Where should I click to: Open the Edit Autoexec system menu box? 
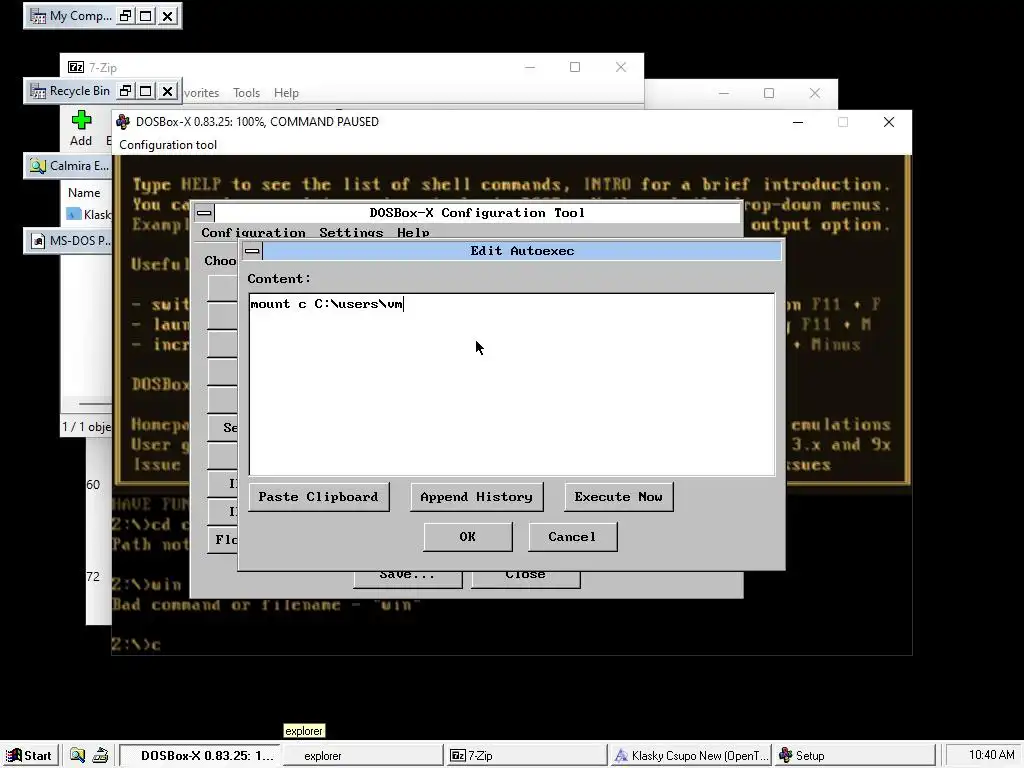click(252, 251)
